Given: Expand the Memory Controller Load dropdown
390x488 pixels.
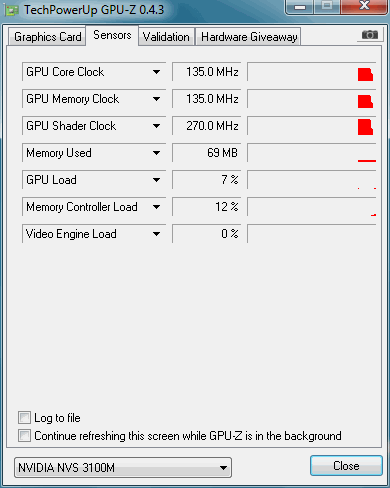Looking at the screenshot, I should coord(156,207).
